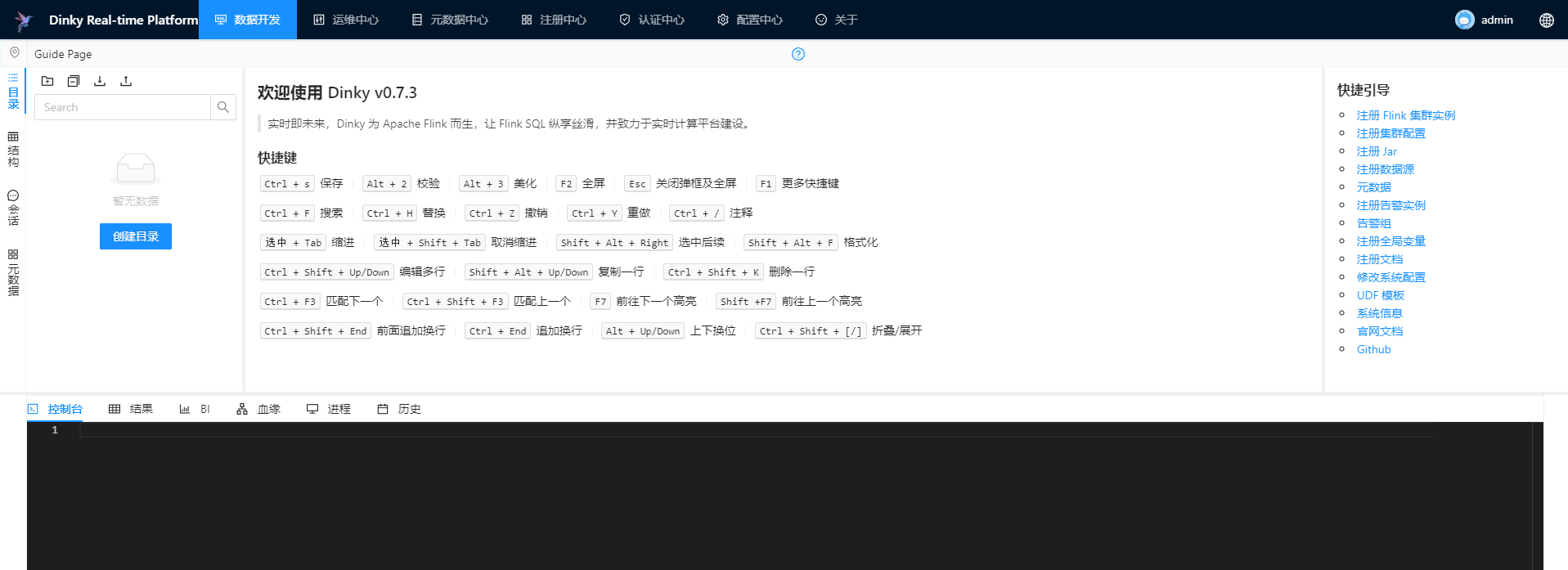The width and height of the screenshot is (1568, 570).
Task: Select the 结构 sidebar tab
Action: [x=13, y=150]
